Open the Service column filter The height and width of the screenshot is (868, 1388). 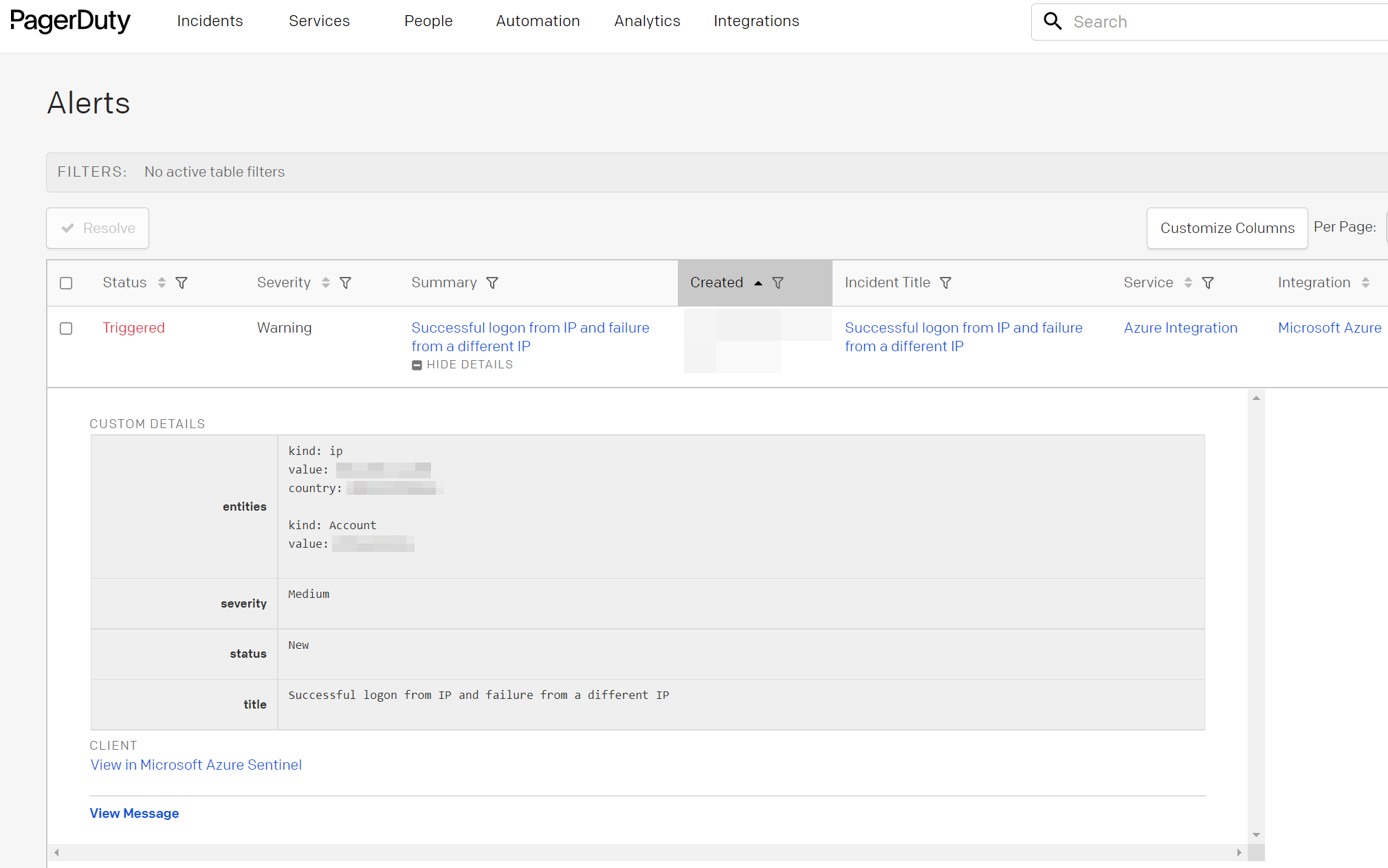tap(1209, 282)
